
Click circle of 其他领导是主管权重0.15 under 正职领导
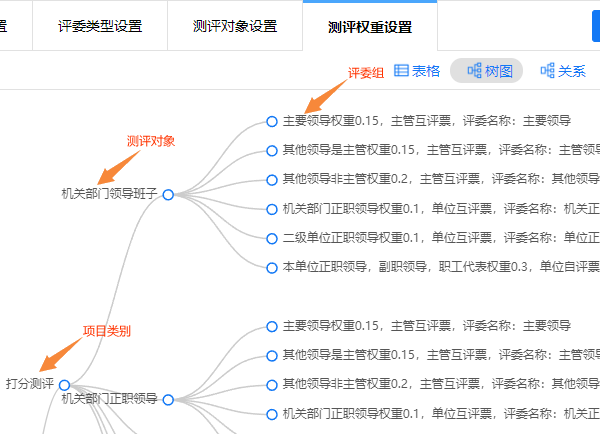coord(272,356)
